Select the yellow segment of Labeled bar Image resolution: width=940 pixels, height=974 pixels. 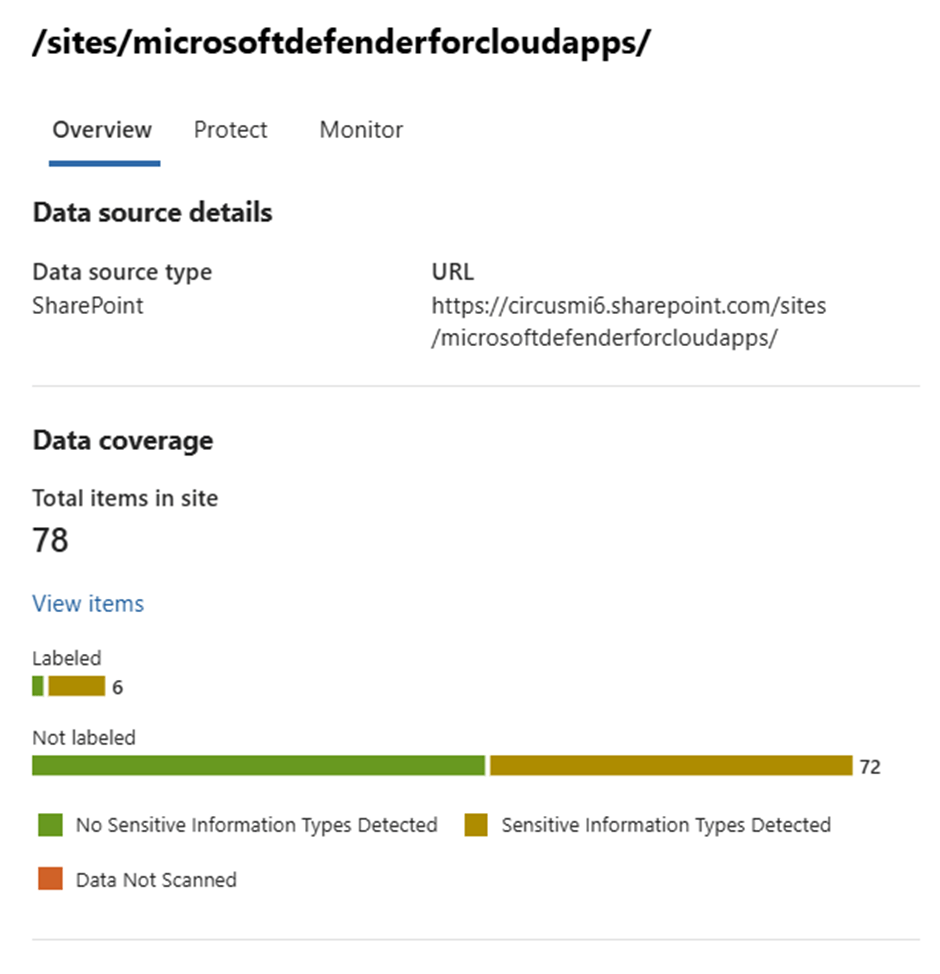76,686
